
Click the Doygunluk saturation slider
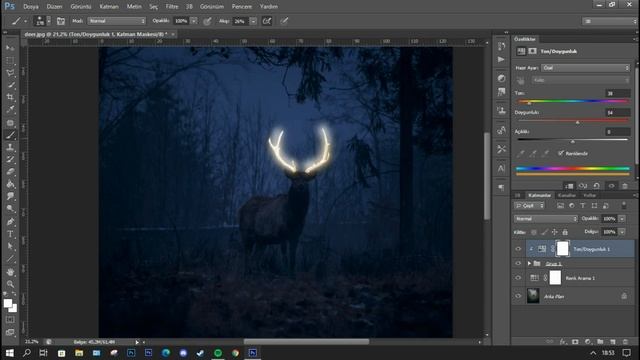pos(573,121)
